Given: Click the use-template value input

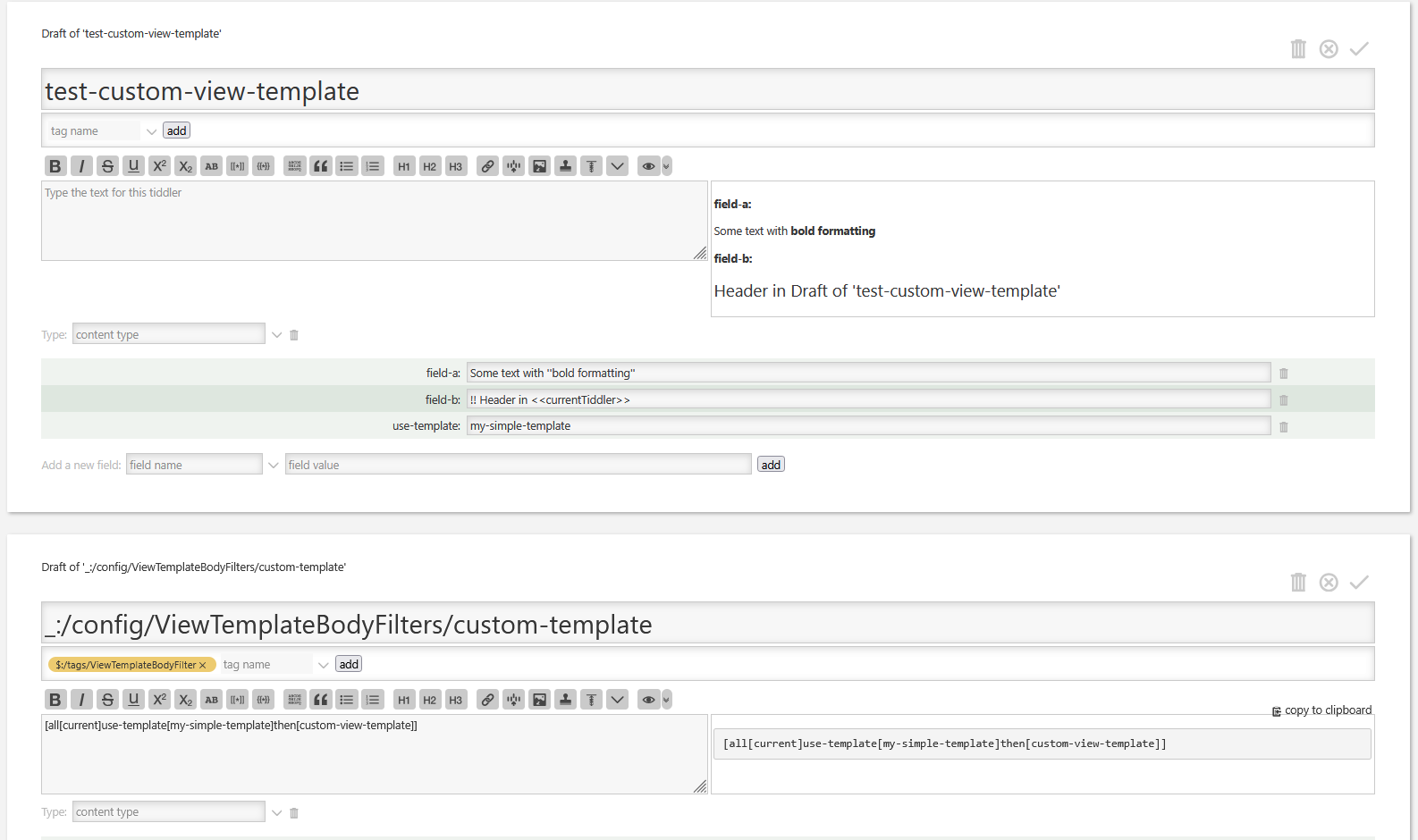Looking at the screenshot, I should coord(868,425).
